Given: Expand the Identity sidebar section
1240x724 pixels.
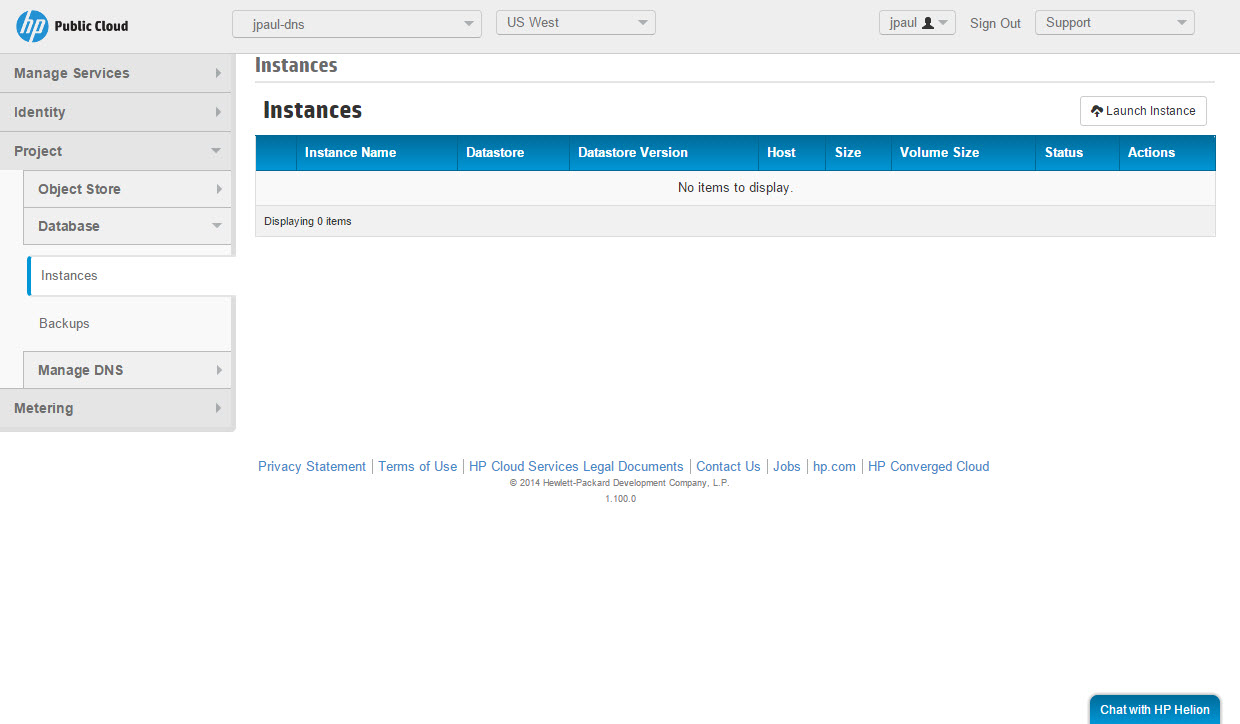Looking at the screenshot, I should (x=116, y=112).
